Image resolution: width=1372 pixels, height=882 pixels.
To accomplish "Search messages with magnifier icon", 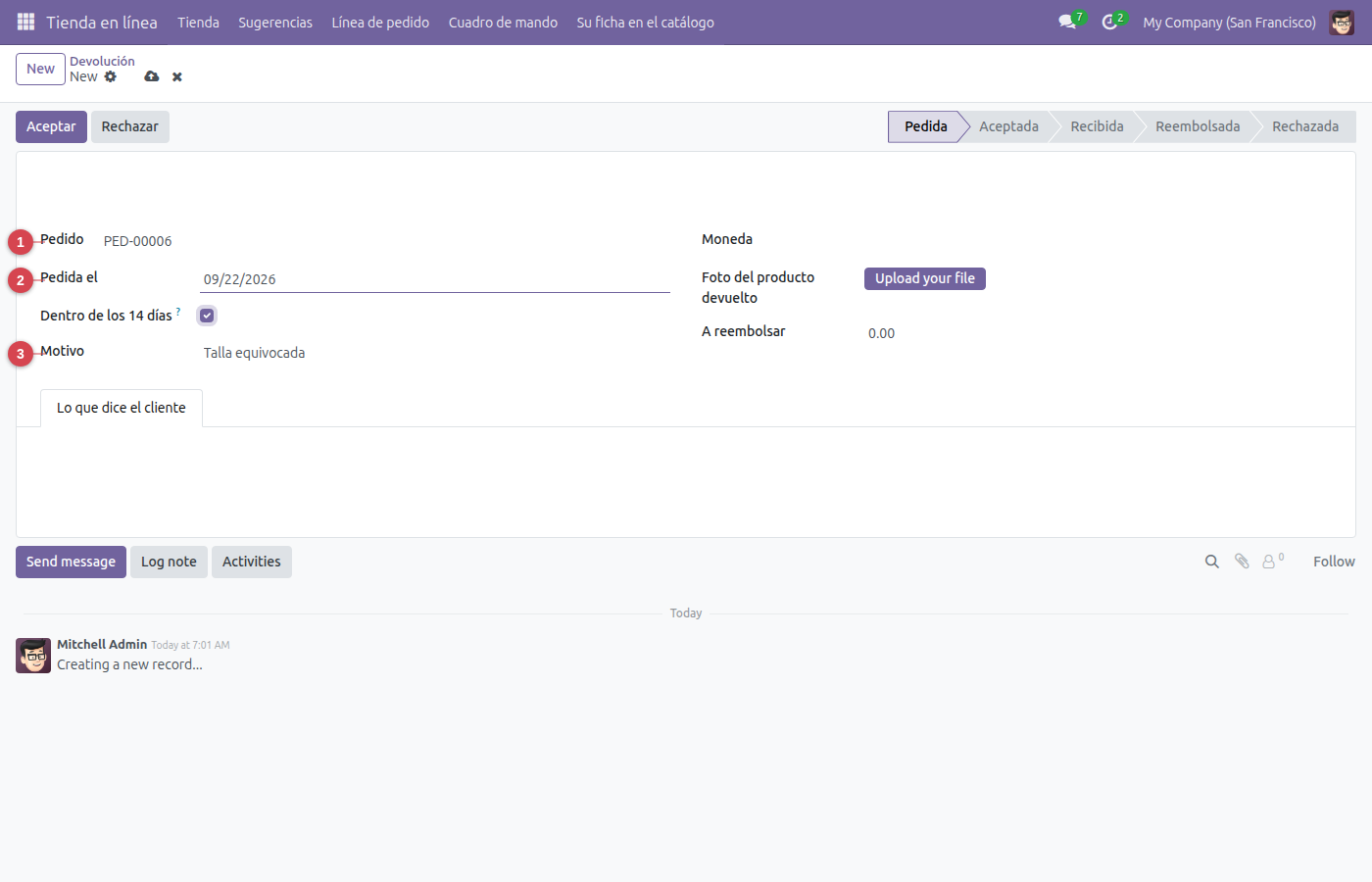I will click(1212, 562).
